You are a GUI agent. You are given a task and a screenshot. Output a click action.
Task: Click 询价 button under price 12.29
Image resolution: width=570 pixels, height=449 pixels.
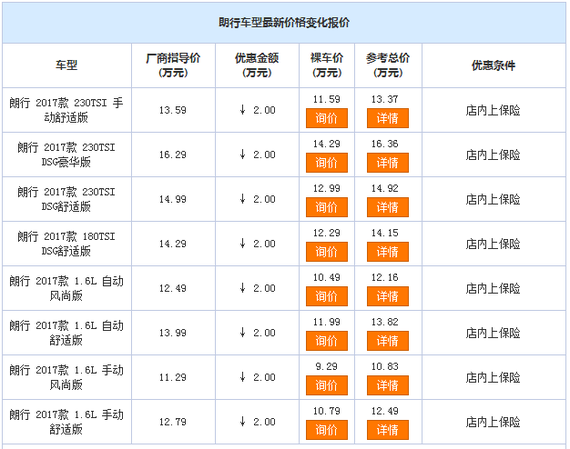click(x=326, y=252)
